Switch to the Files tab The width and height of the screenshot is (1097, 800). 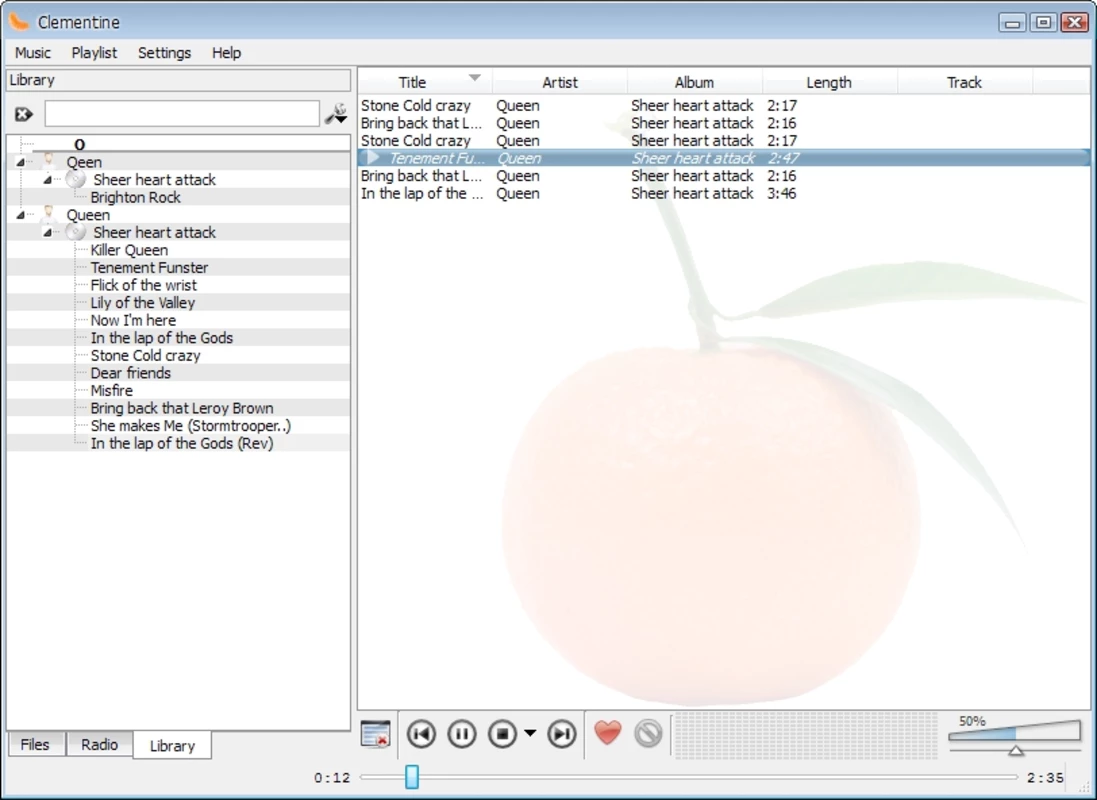coord(35,745)
